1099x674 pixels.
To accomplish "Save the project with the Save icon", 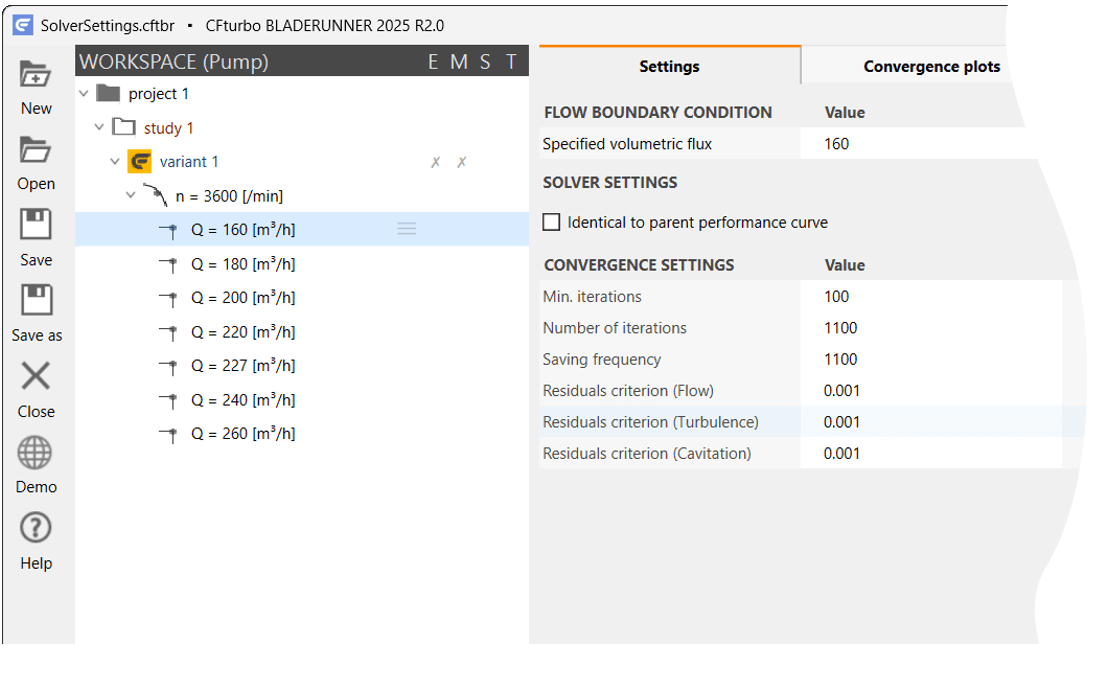I will 35,225.
